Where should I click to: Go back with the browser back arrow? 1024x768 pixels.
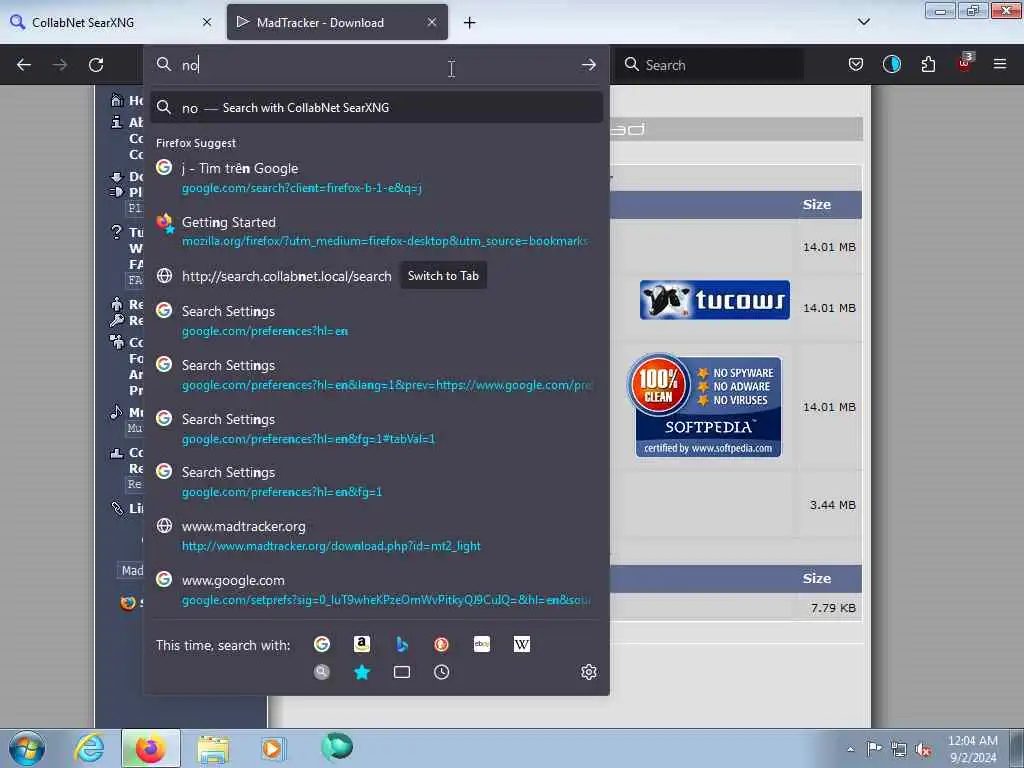tap(24, 65)
